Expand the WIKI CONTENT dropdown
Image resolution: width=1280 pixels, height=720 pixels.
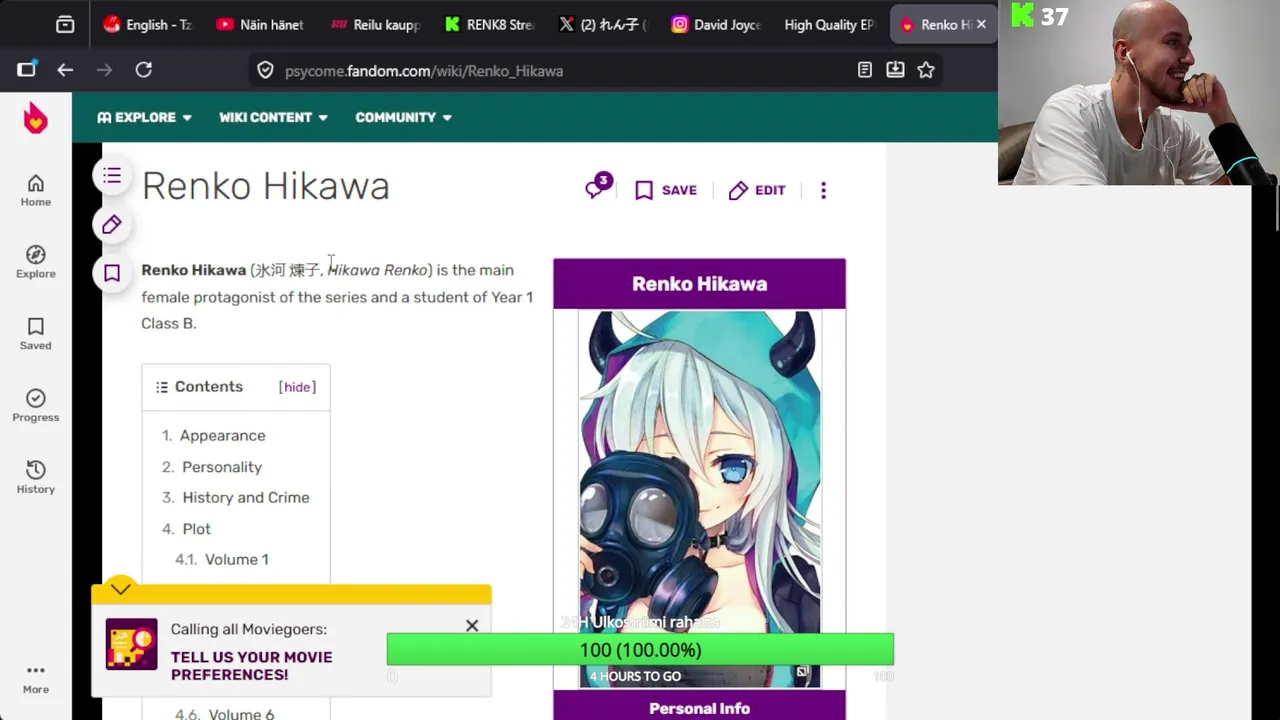273,117
